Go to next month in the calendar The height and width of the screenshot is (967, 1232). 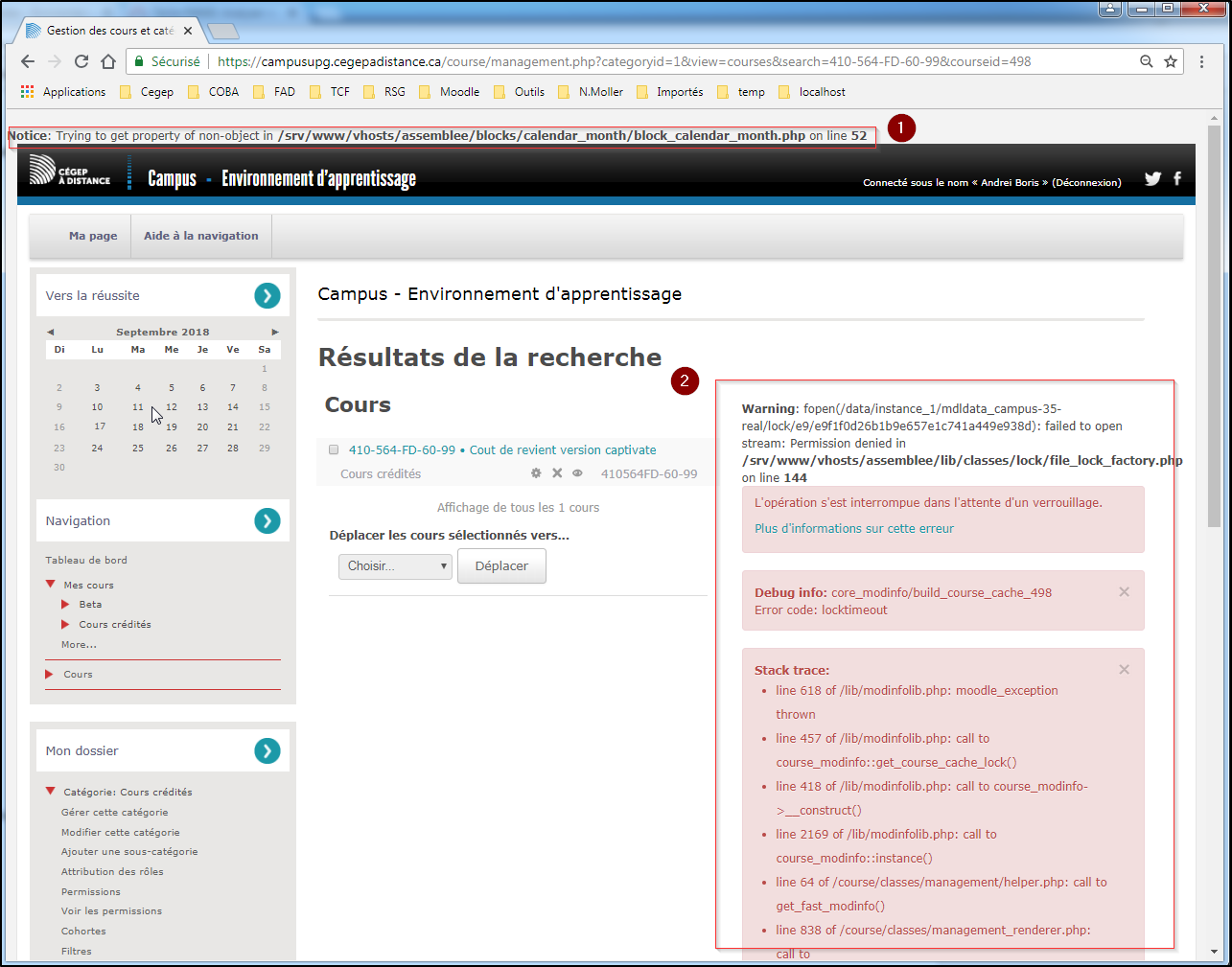click(x=275, y=332)
